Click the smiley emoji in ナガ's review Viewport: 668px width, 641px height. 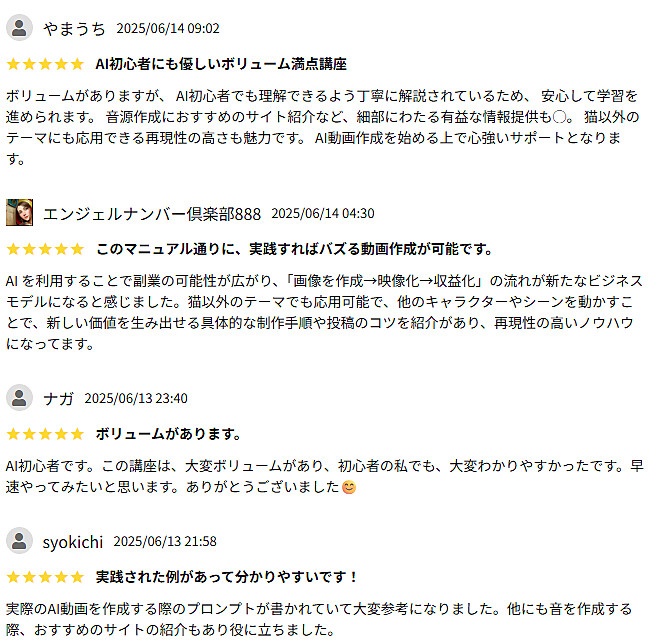(349, 487)
